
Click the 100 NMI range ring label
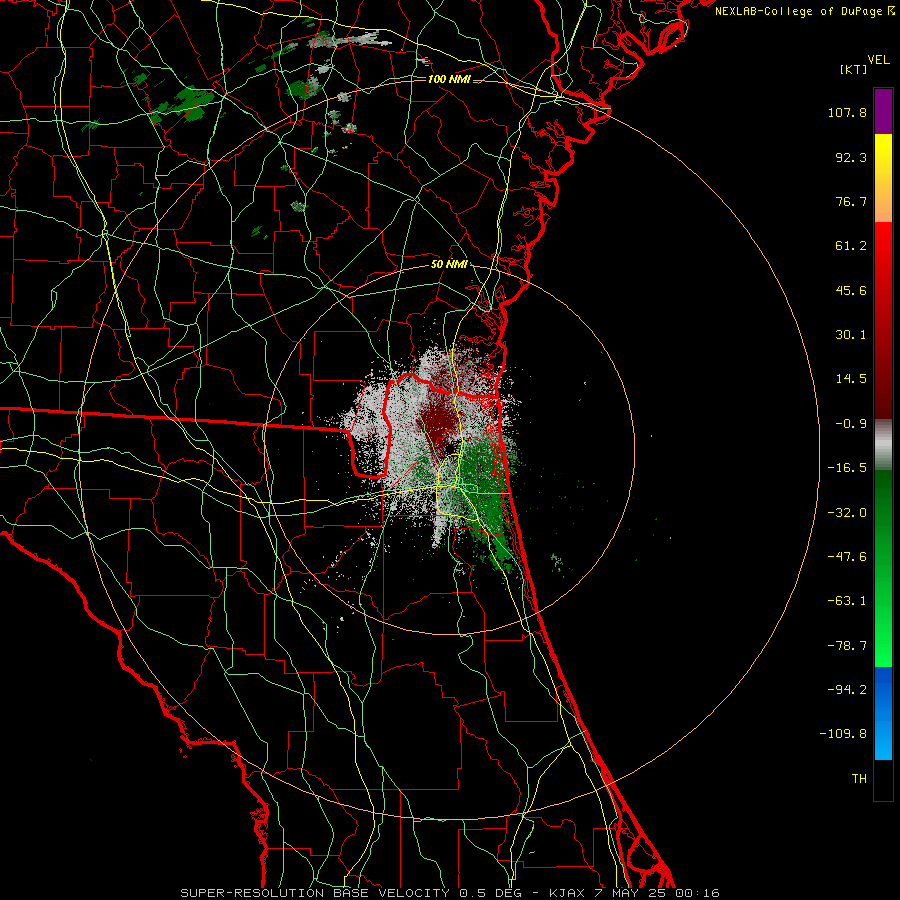(x=449, y=79)
